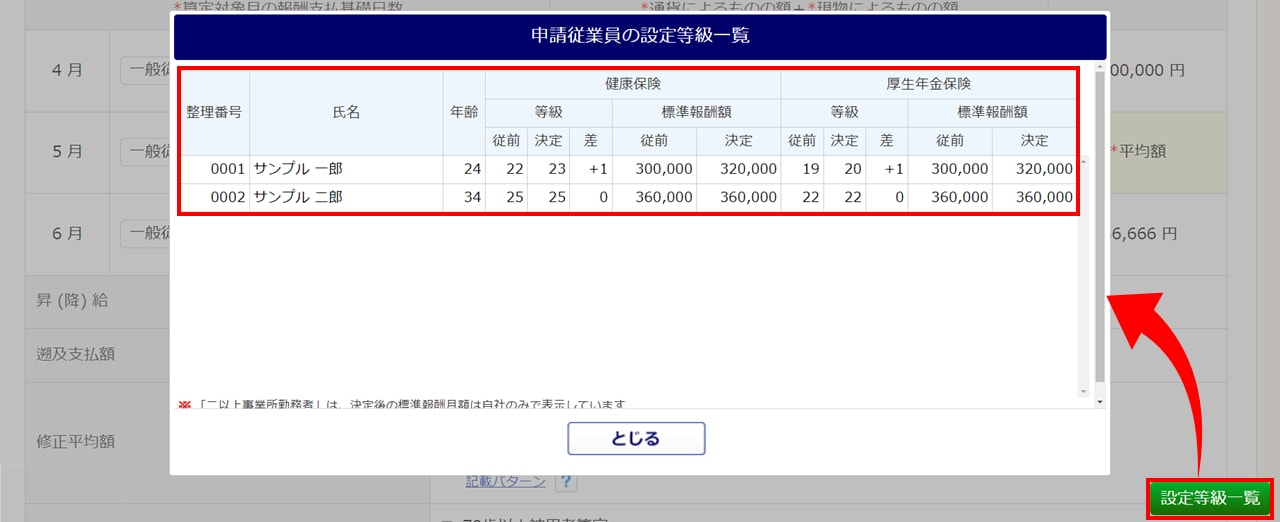Viewport: 1280px width, 522px height.
Task: Open the 6月 dropdown
Action: [x=144, y=234]
